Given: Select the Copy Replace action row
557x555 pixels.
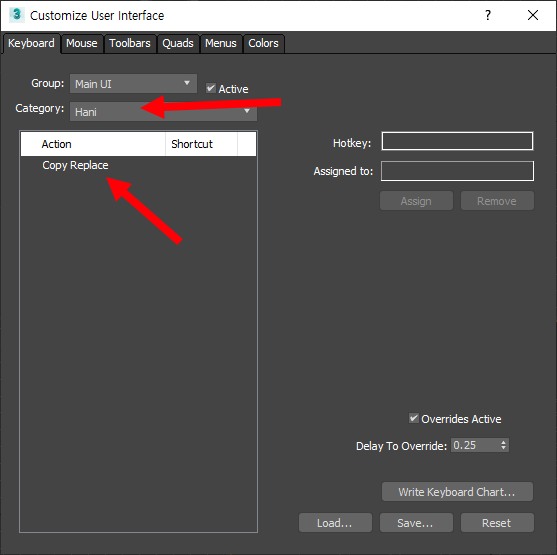Looking at the screenshot, I should (x=138, y=165).
